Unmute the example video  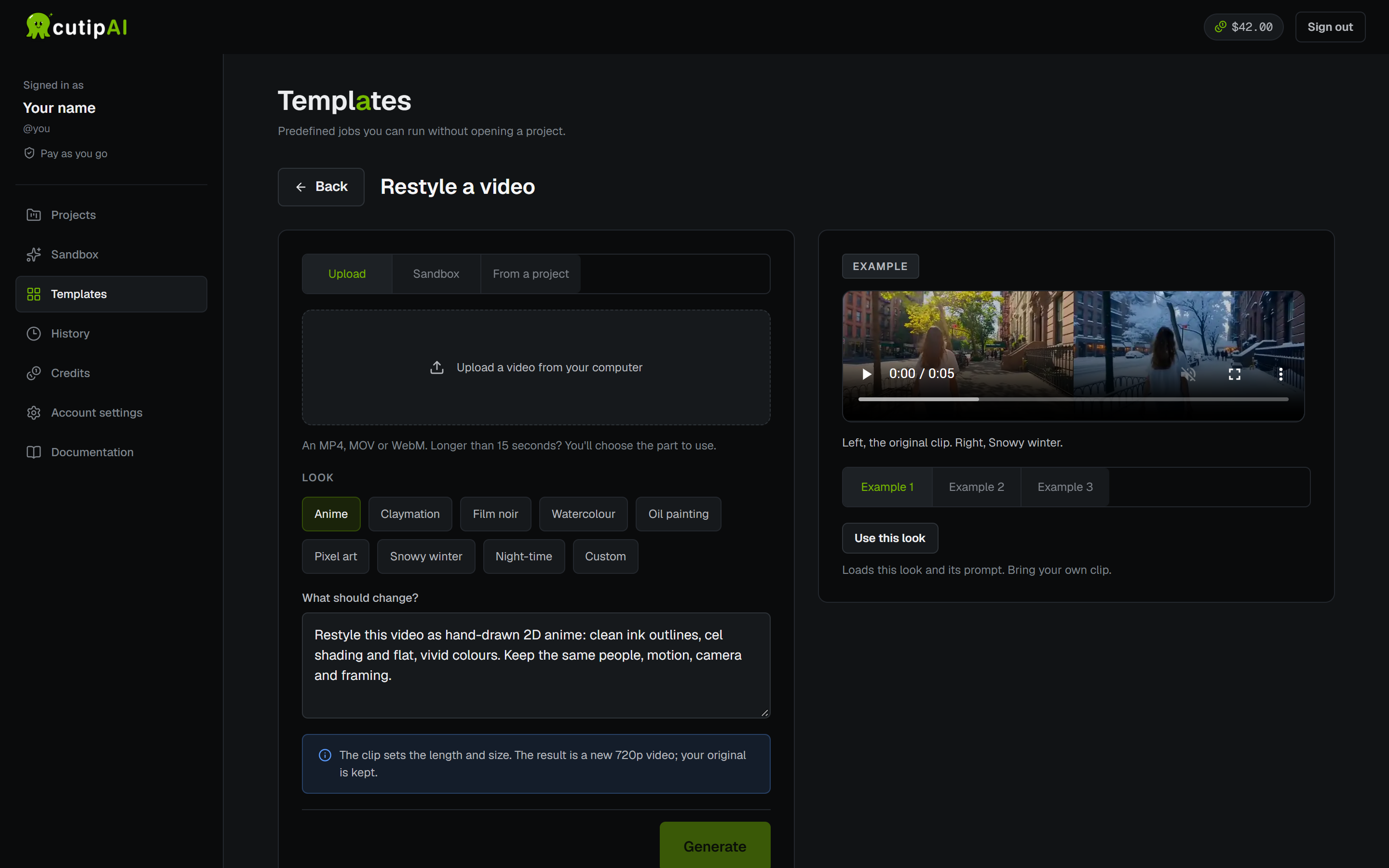pyautogui.click(x=1188, y=374)
